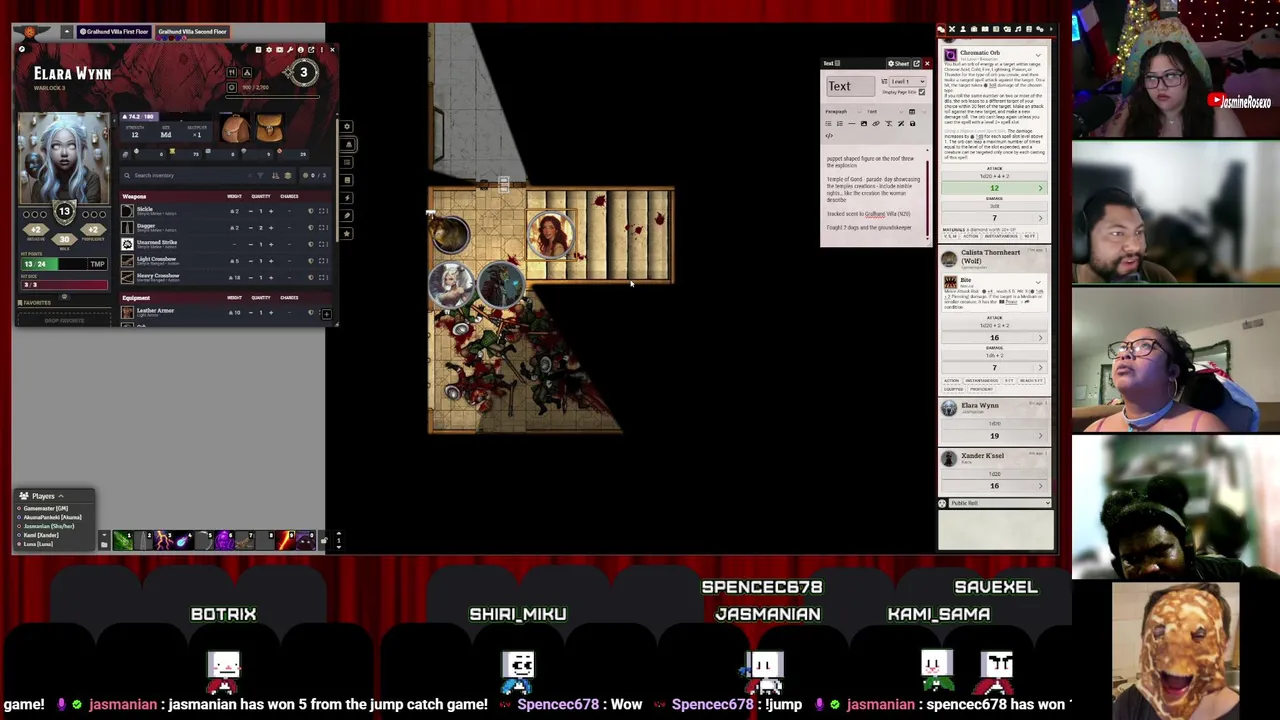
Task: Open the belt pouch container
Action: tap(270, 128)
